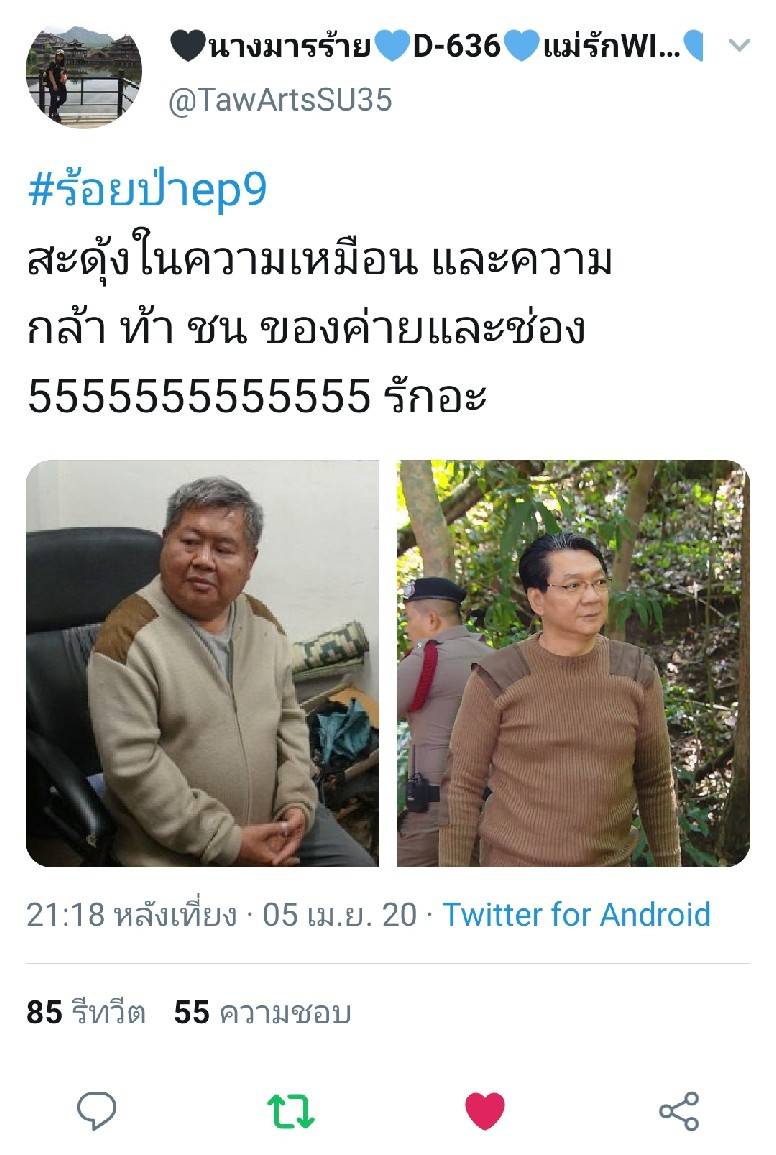Screen dimensions: 776x1155
Task: Tap the blue heart emoji before D-636
Action: pos(392,46)
